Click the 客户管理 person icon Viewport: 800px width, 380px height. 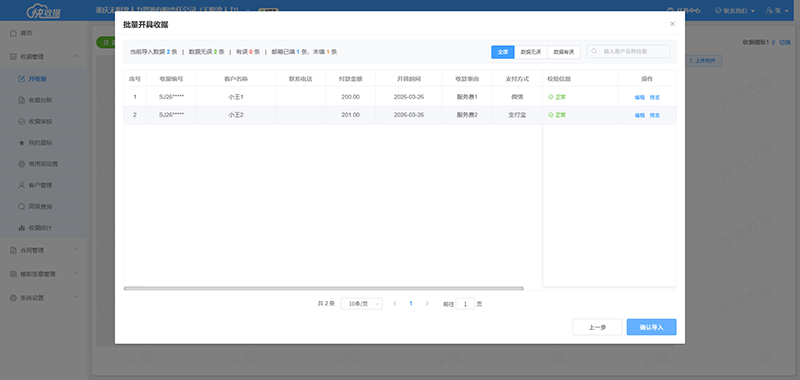click(x=21, y=185)
